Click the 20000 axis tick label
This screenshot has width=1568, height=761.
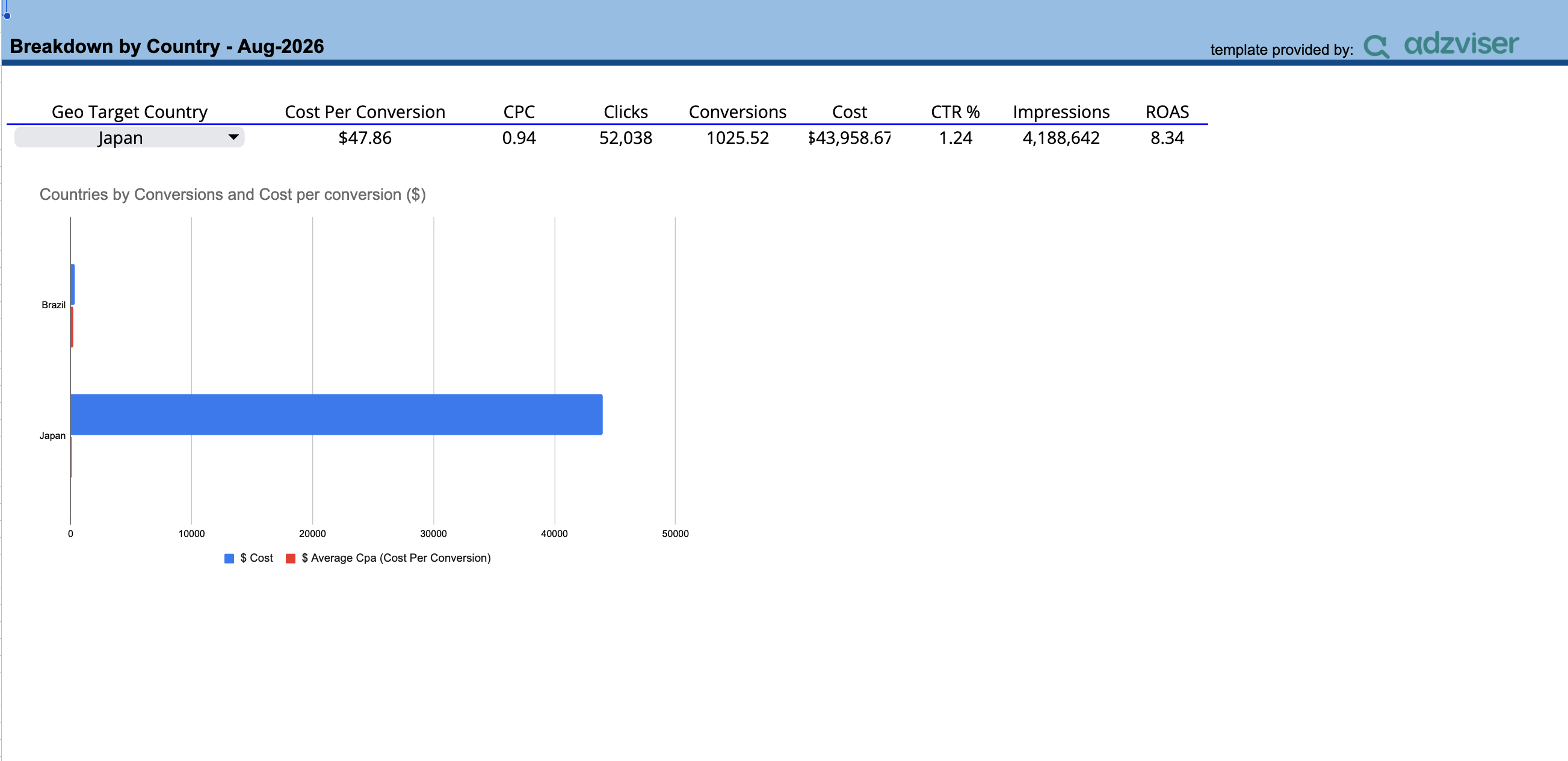coord(312,534)
